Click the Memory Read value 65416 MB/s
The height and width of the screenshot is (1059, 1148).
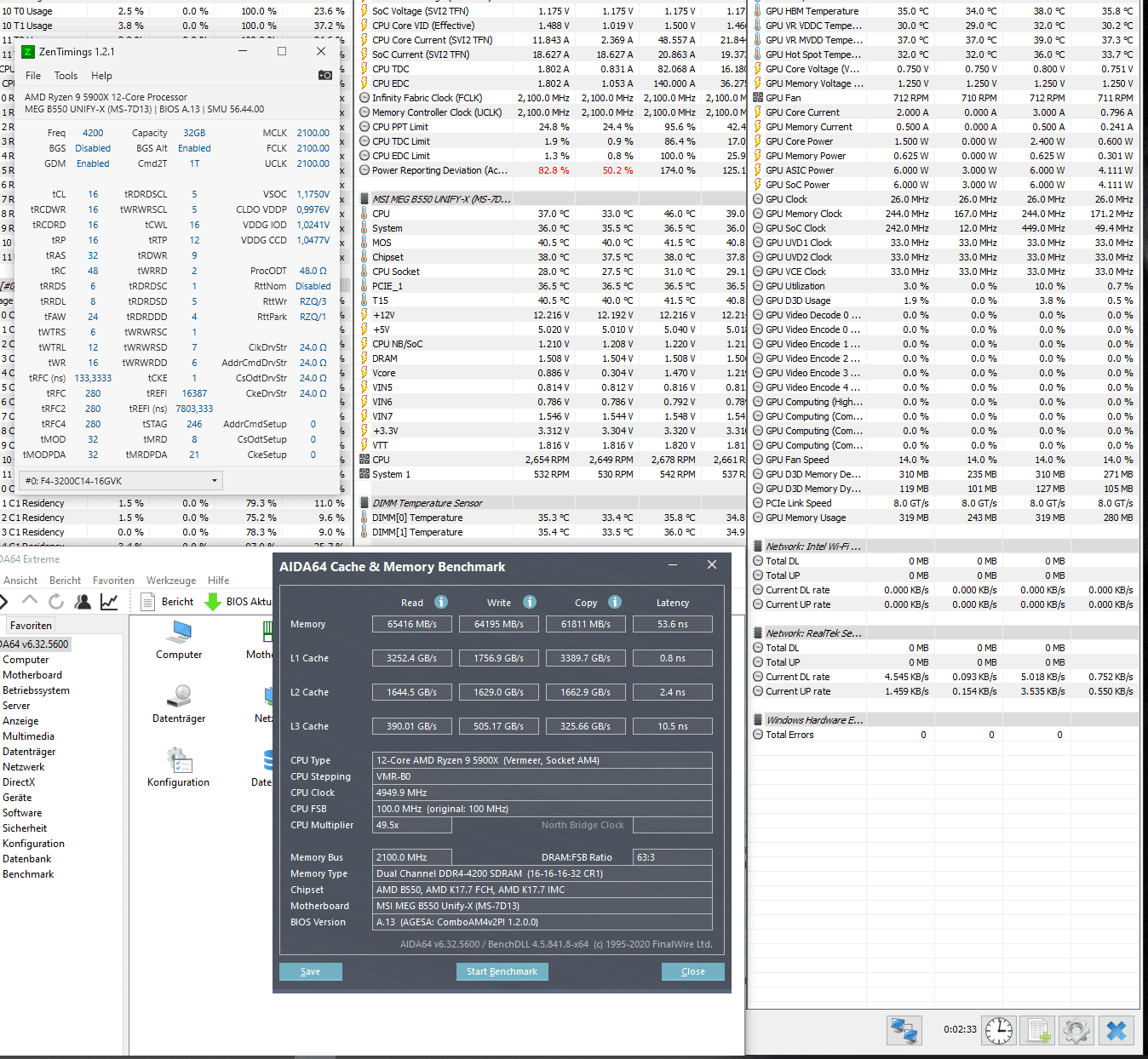[x=412, y=624]
